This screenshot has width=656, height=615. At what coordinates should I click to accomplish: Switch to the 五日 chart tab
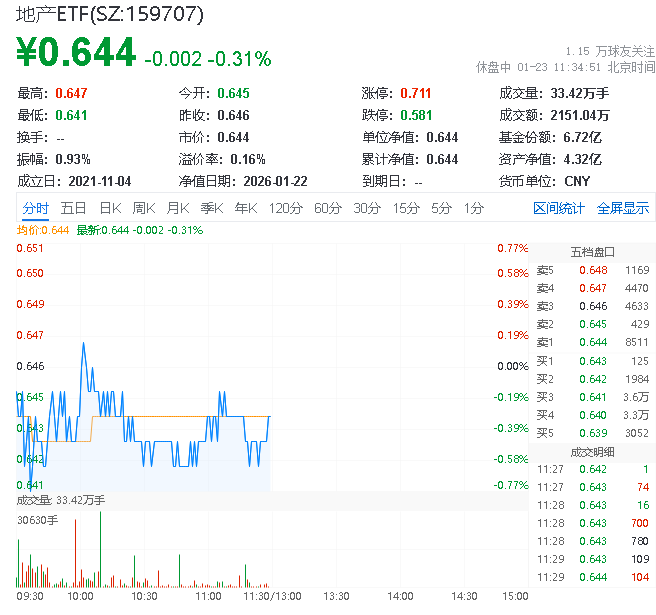(x=73, y=208)
